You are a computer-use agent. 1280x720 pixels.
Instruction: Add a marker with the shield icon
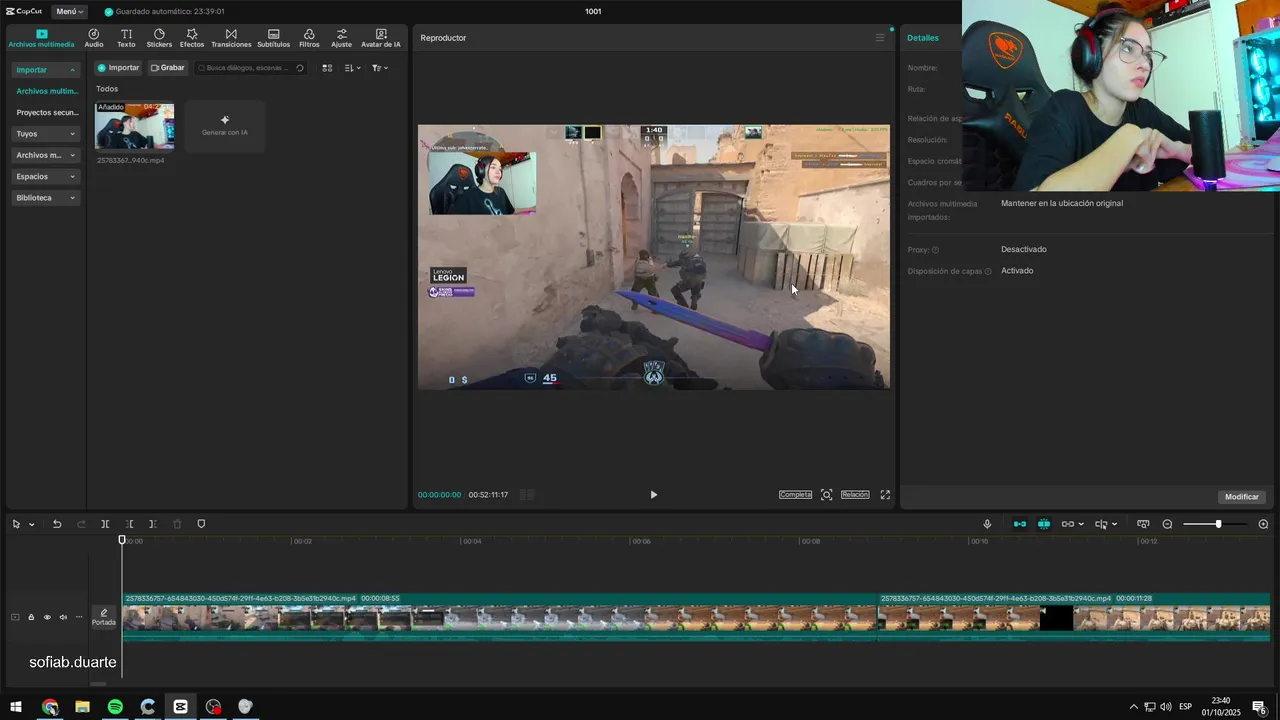click(x=201, y=524)
